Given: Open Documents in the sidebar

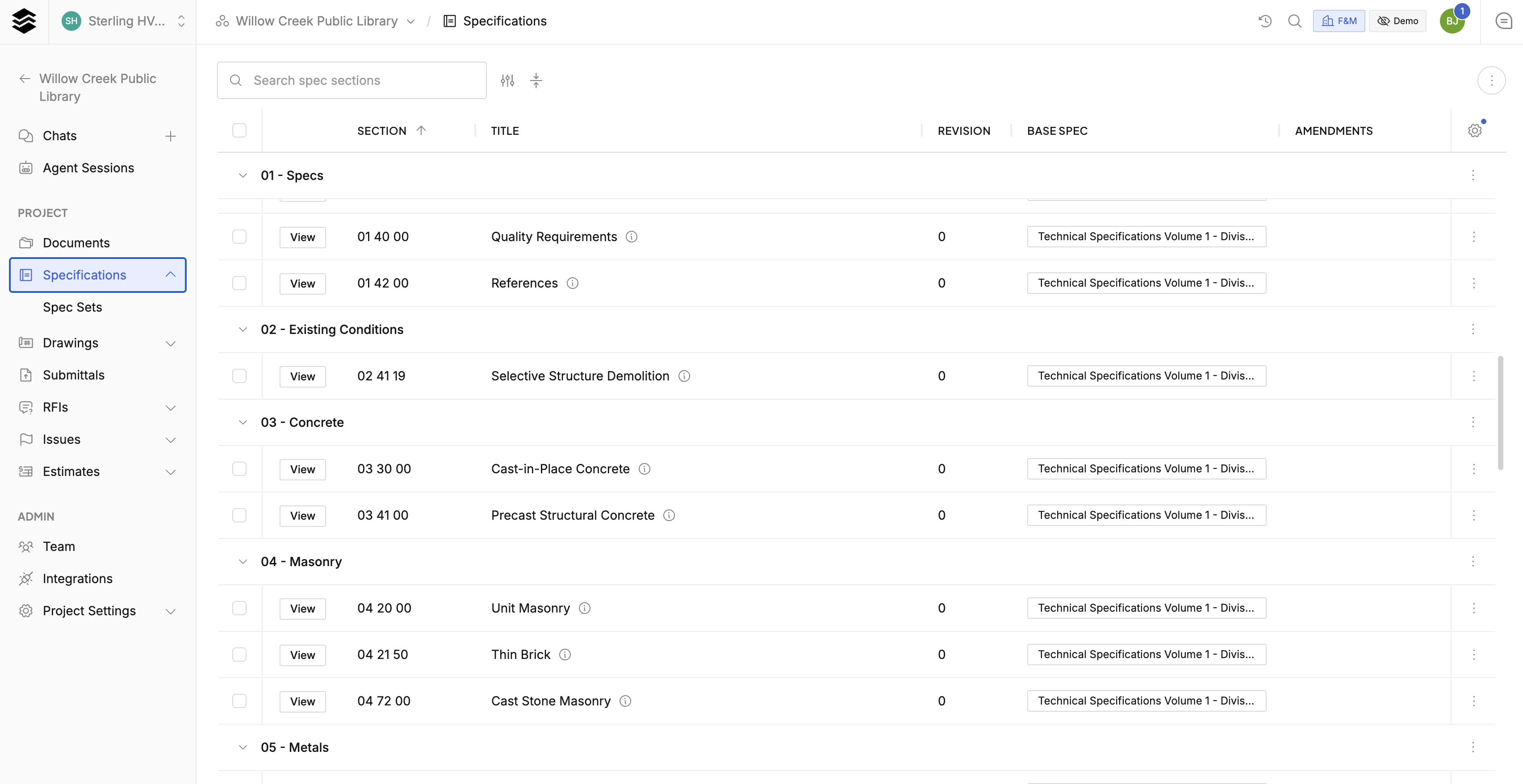Looking at the screenshot, I should (x=76, y=243).
